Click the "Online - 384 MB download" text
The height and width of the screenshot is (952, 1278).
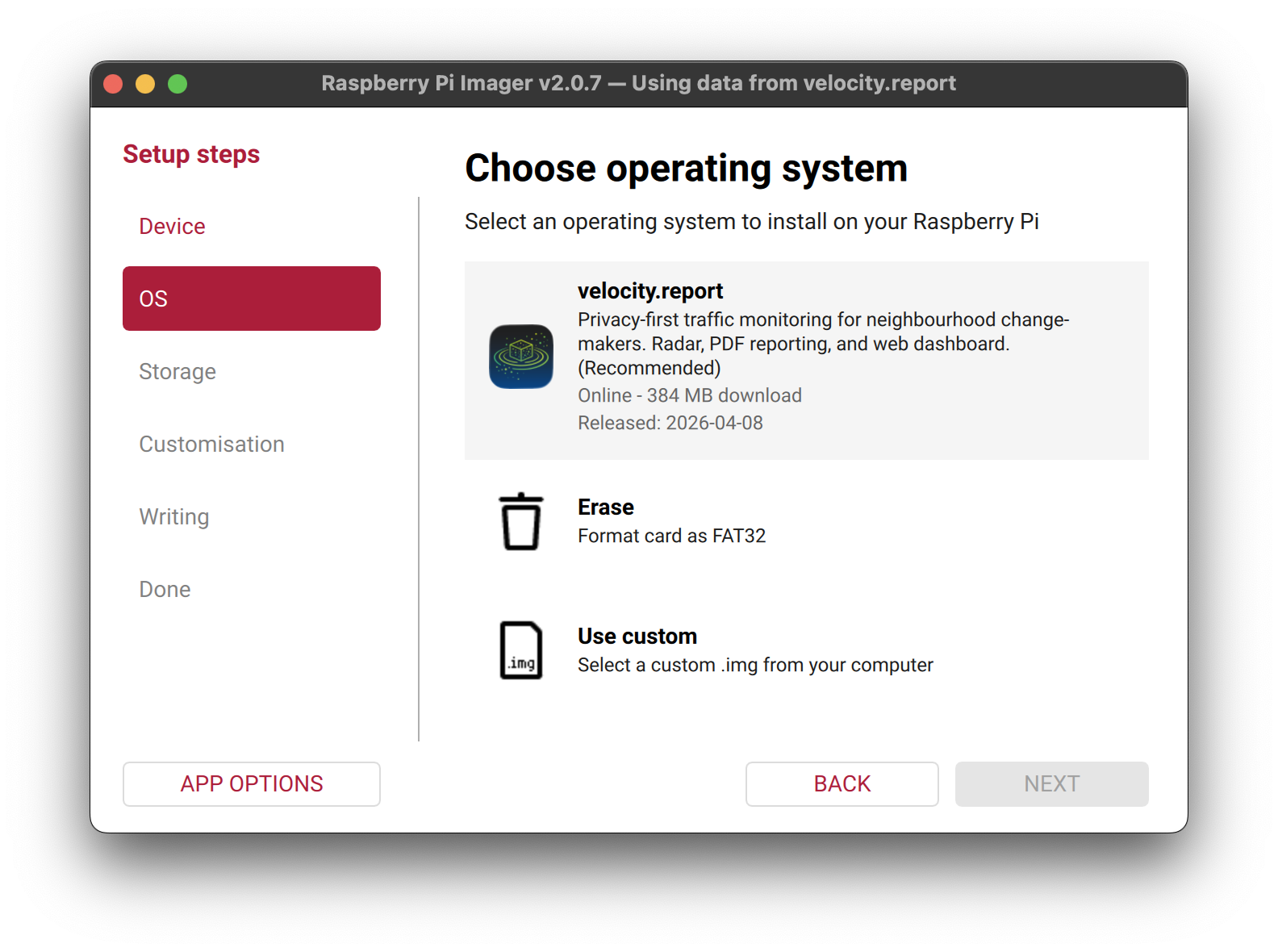click(689, 395)
